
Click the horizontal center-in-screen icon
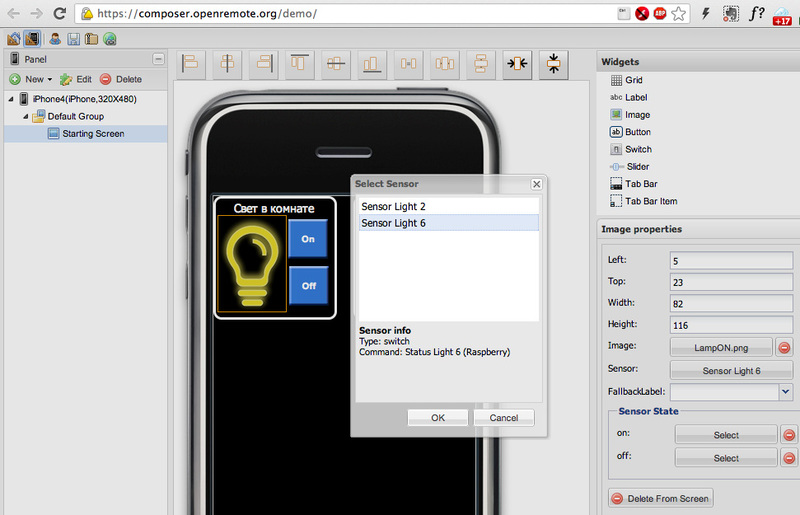tap(517, 64)
